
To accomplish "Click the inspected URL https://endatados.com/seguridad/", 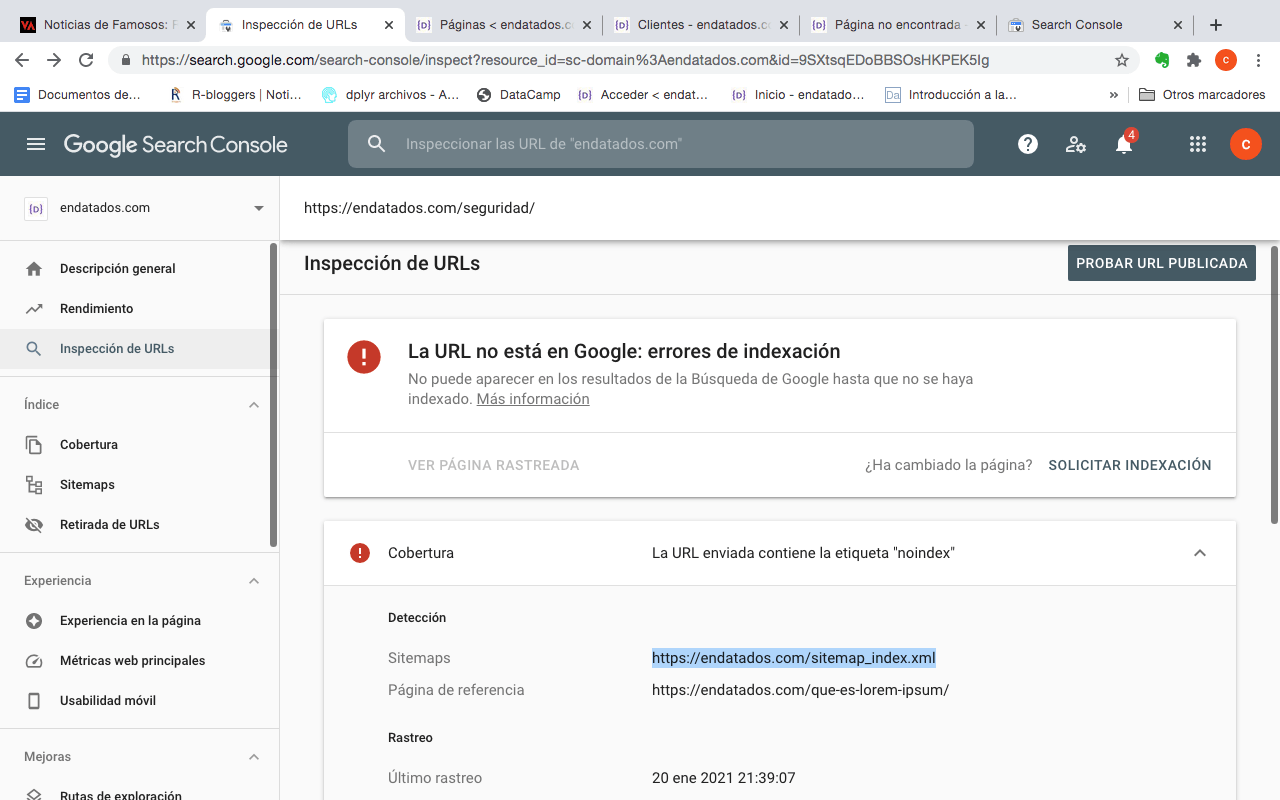I will (419, 208).
